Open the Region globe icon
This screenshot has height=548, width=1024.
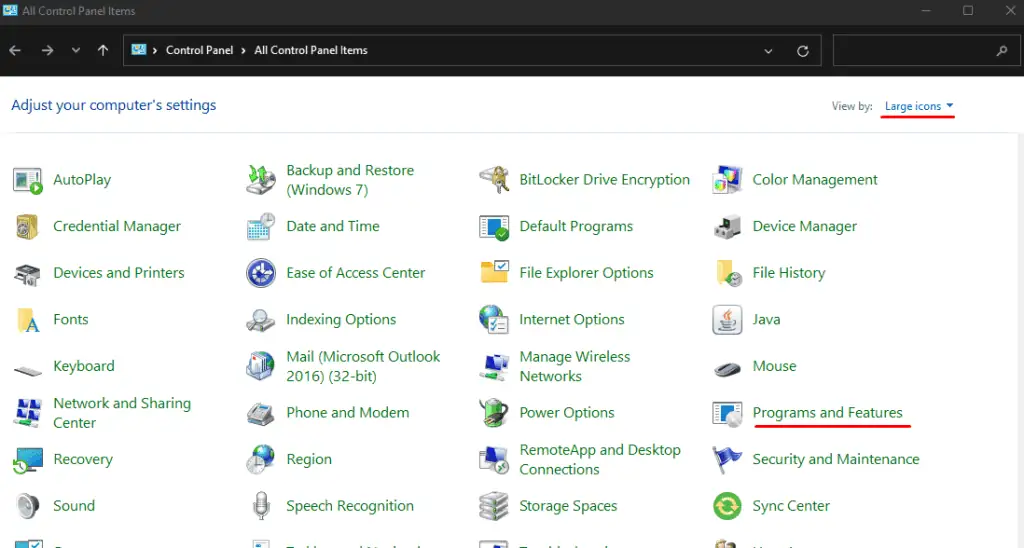click(x=261, y=460)
